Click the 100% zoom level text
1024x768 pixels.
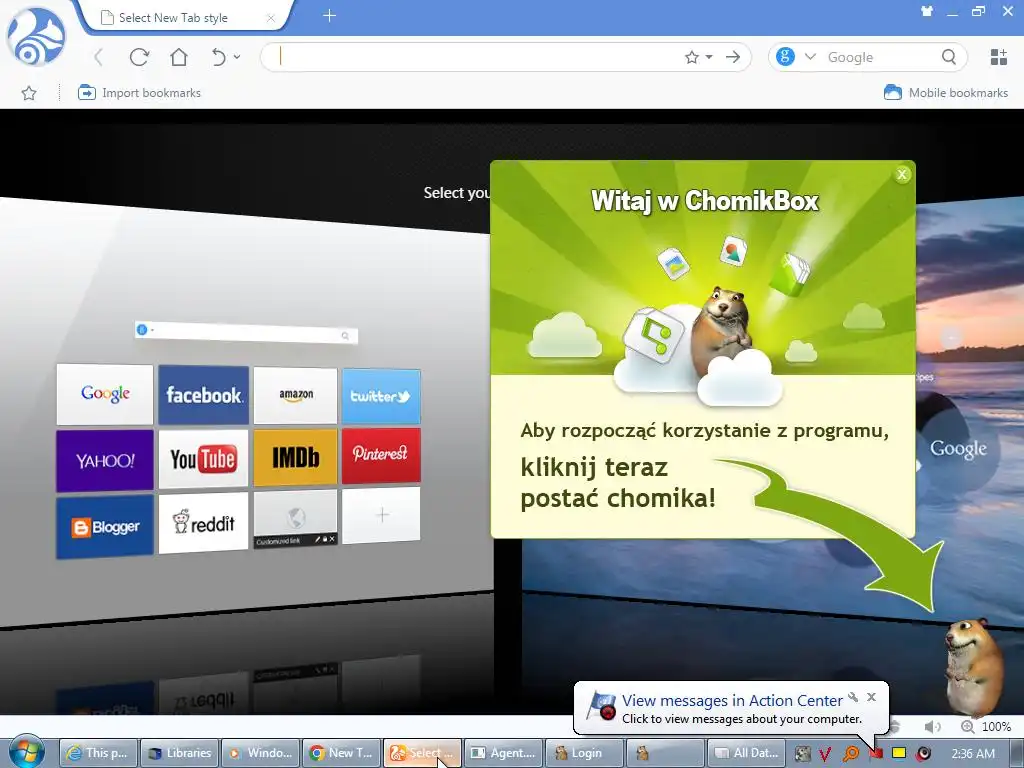[996, 726]
